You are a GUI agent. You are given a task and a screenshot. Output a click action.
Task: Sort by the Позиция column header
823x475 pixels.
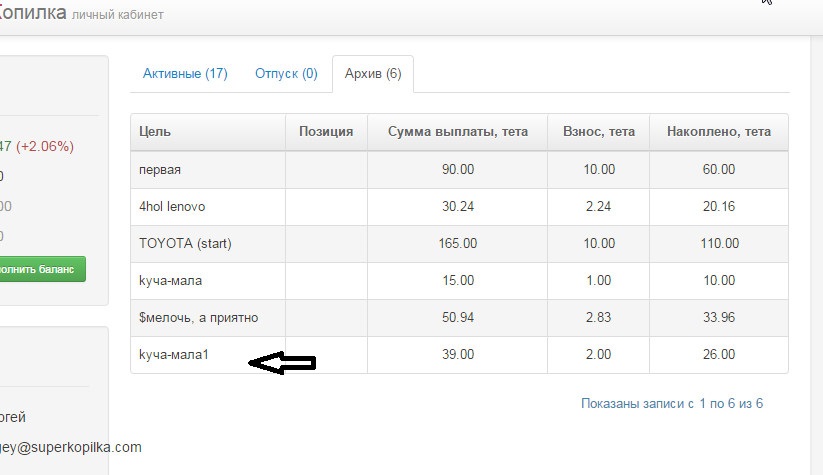click(326, 131)
